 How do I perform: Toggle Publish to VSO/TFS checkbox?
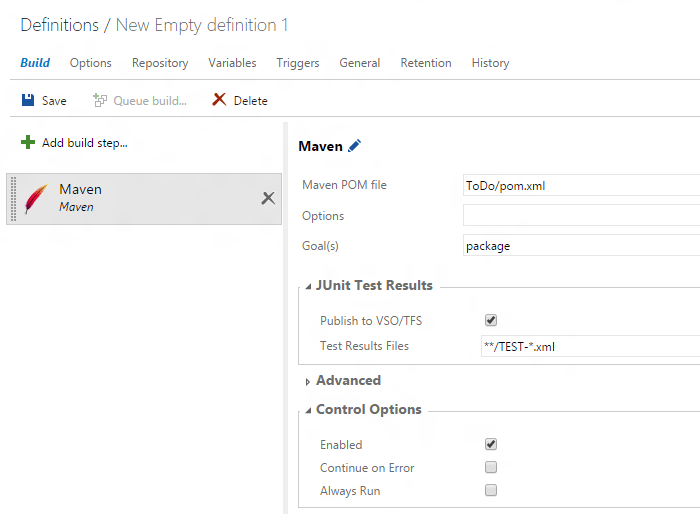[491, 320]
